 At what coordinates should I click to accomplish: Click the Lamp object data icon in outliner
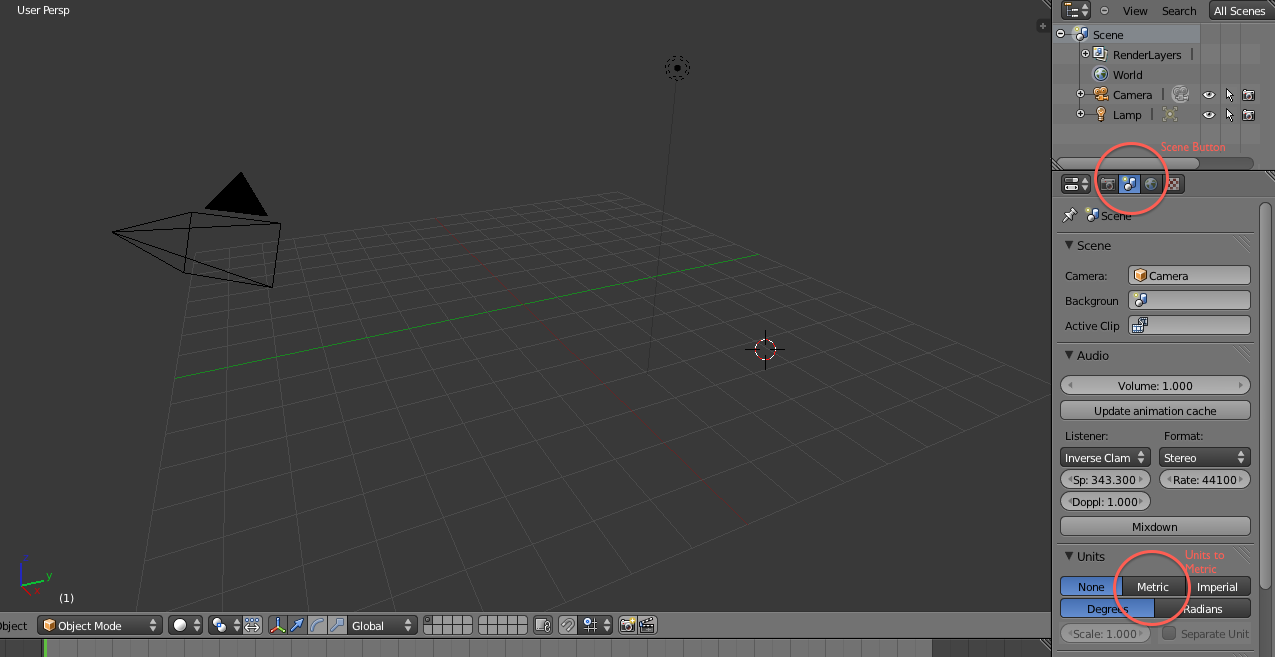1170,114
